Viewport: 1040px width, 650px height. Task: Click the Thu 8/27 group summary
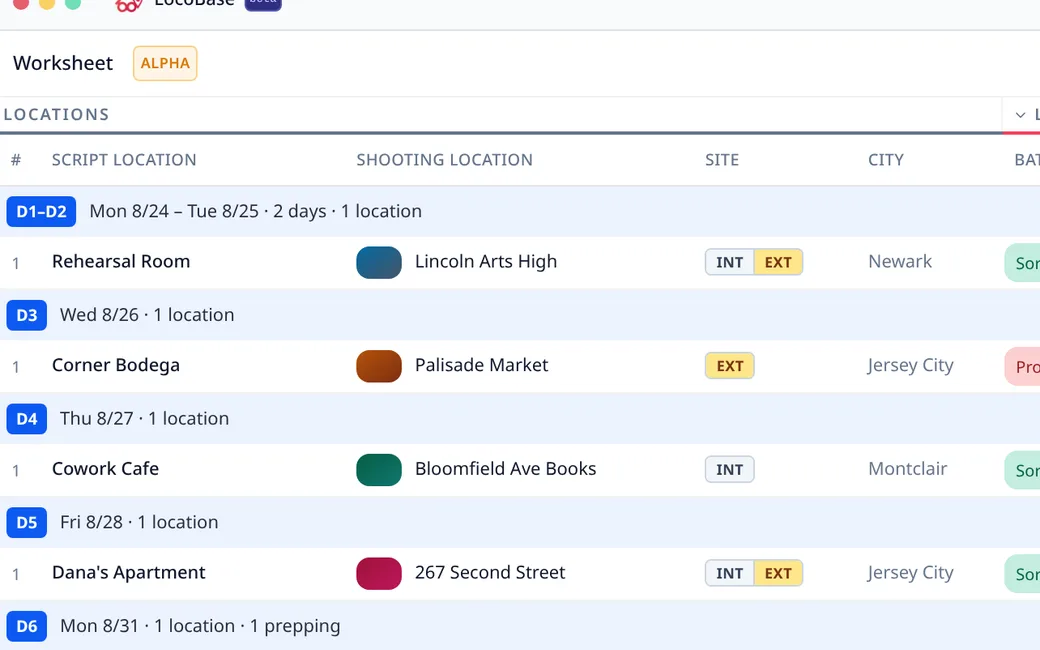click(x=144, y=419)
